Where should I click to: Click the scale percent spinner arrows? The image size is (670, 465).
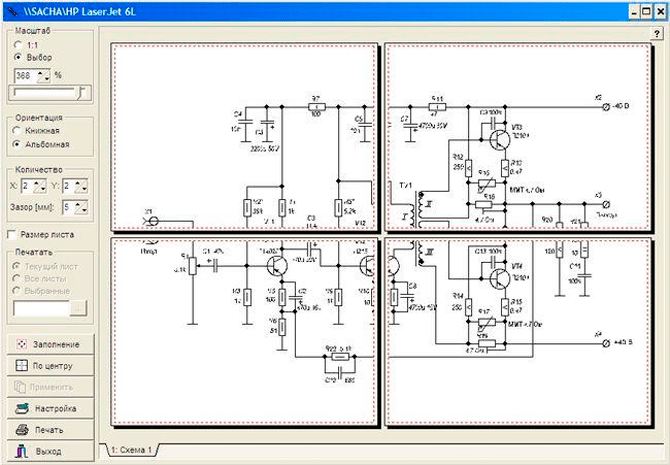(x=43, y=74)
